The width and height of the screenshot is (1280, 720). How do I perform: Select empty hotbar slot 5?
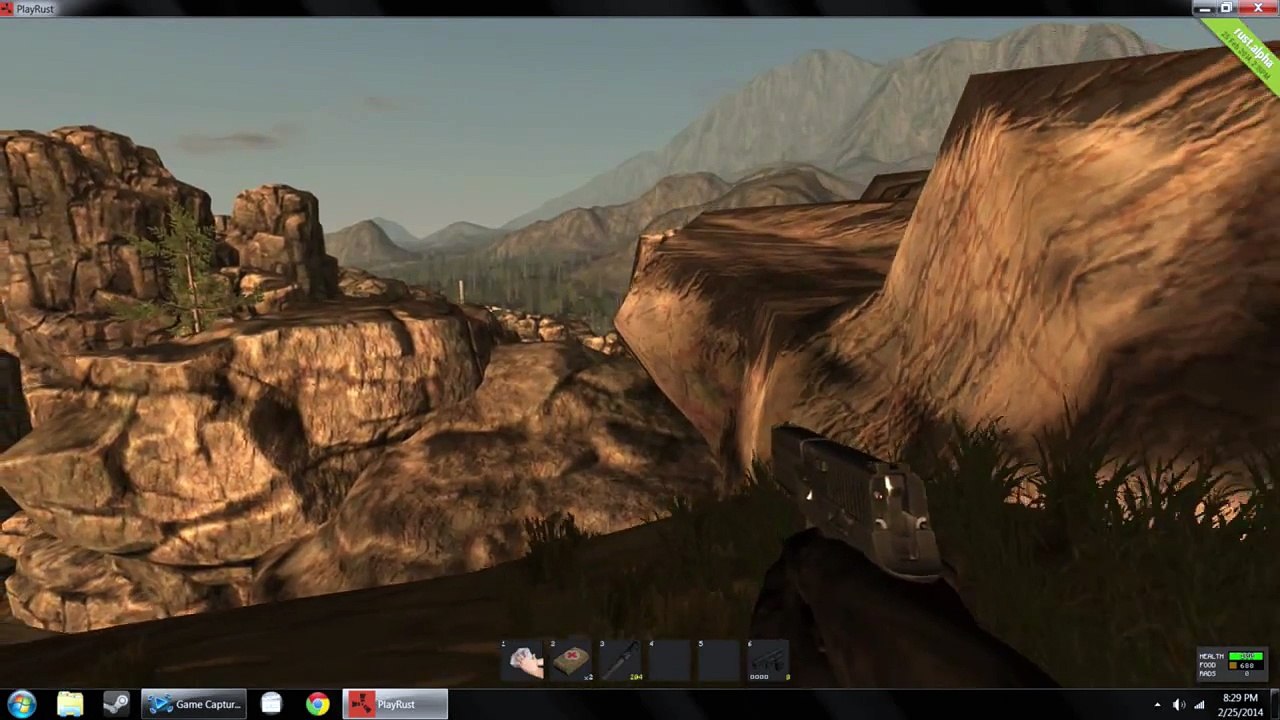pyautogui.click(x=719, y=661)
